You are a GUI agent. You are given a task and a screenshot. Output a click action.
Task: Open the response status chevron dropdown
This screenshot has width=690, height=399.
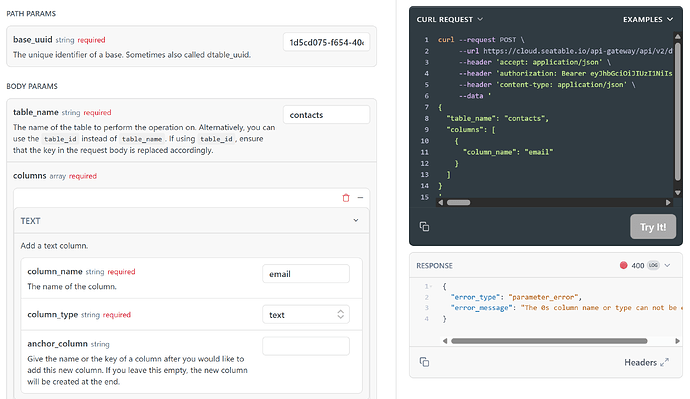coord(667,265)
